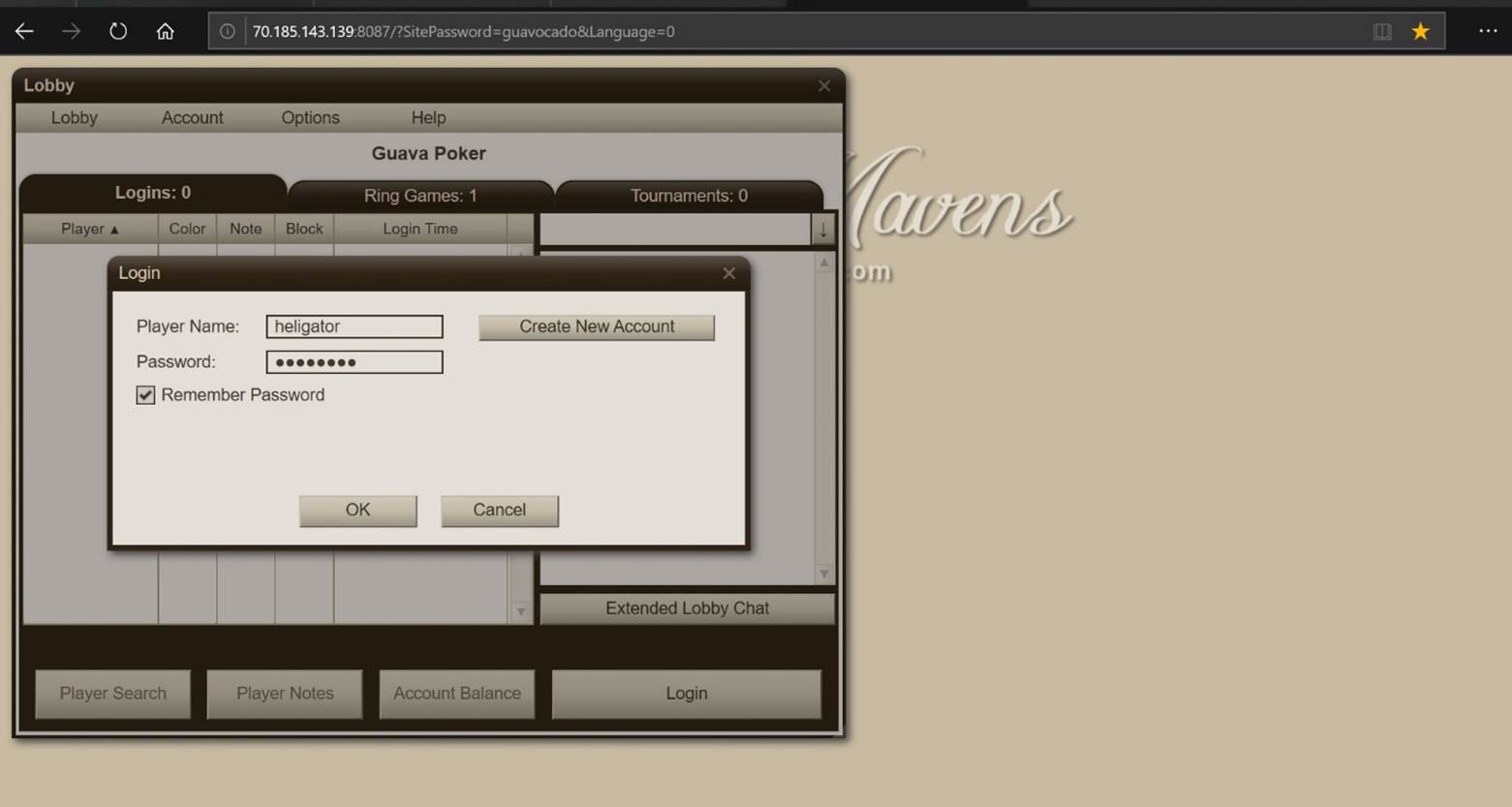The image size is (1512, 807).
Task: Click the site information icon in address bar
Action: tap(226, 30)
